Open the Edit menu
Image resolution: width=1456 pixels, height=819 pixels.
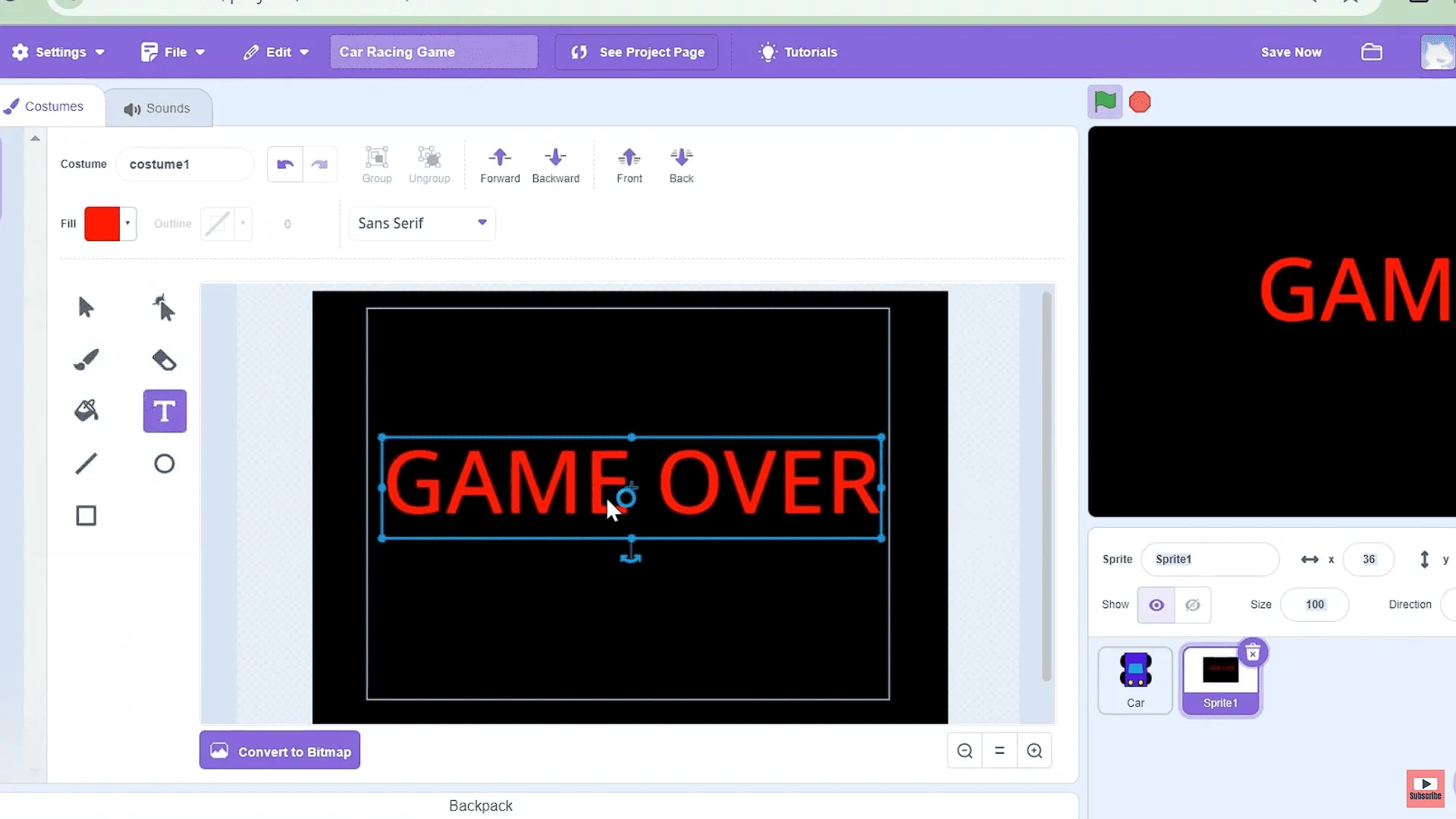click(x=275, y=52)
